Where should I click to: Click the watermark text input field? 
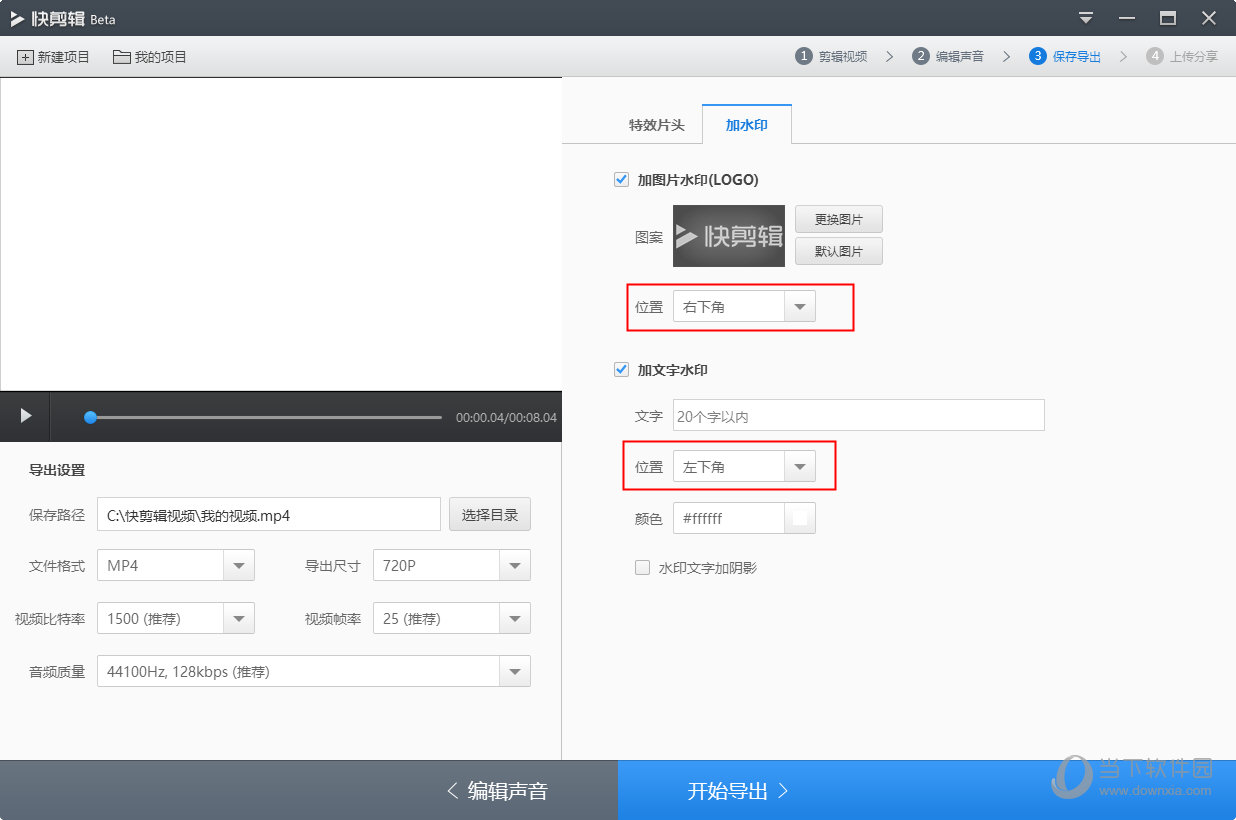858,415
